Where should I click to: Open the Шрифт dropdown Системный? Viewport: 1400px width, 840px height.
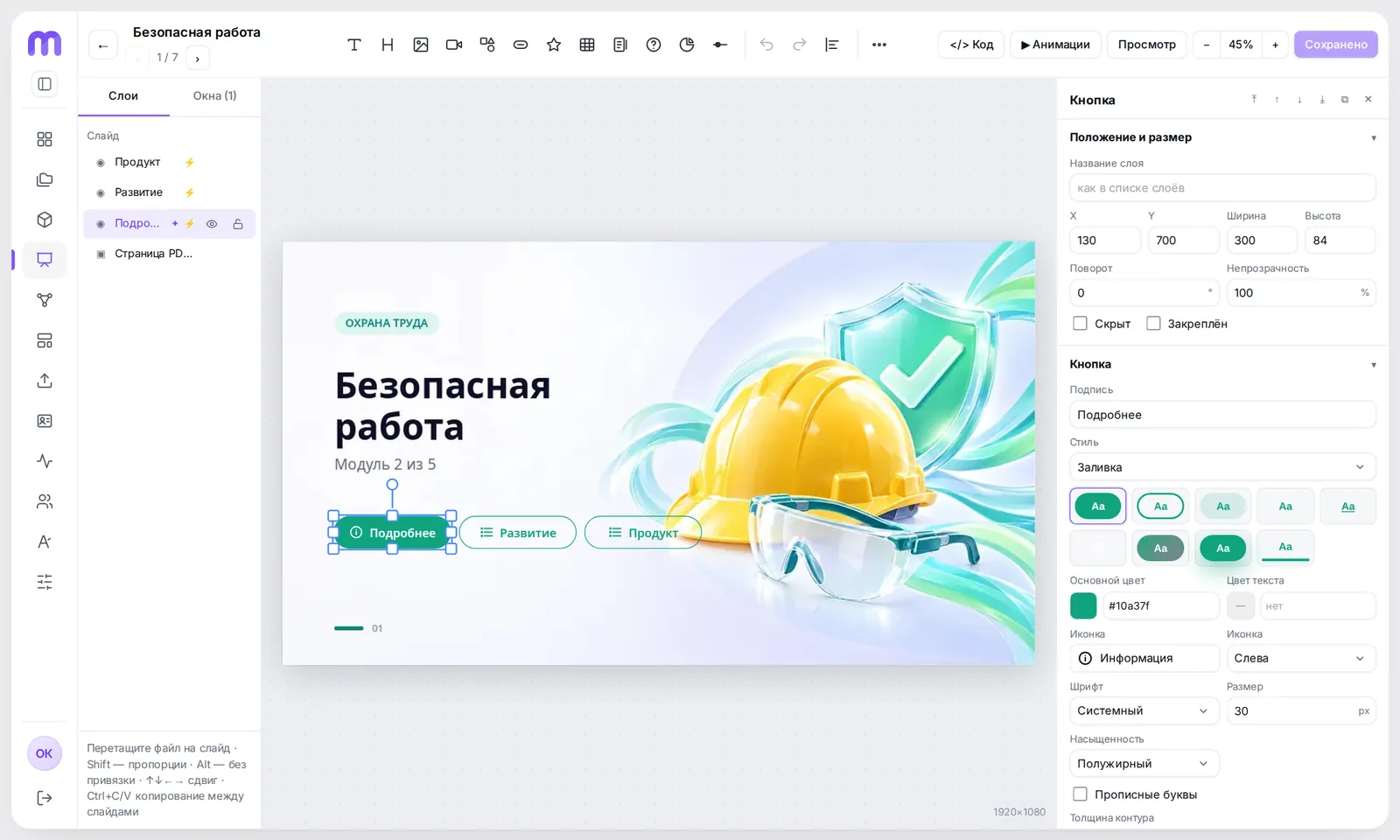point(1144,710)
